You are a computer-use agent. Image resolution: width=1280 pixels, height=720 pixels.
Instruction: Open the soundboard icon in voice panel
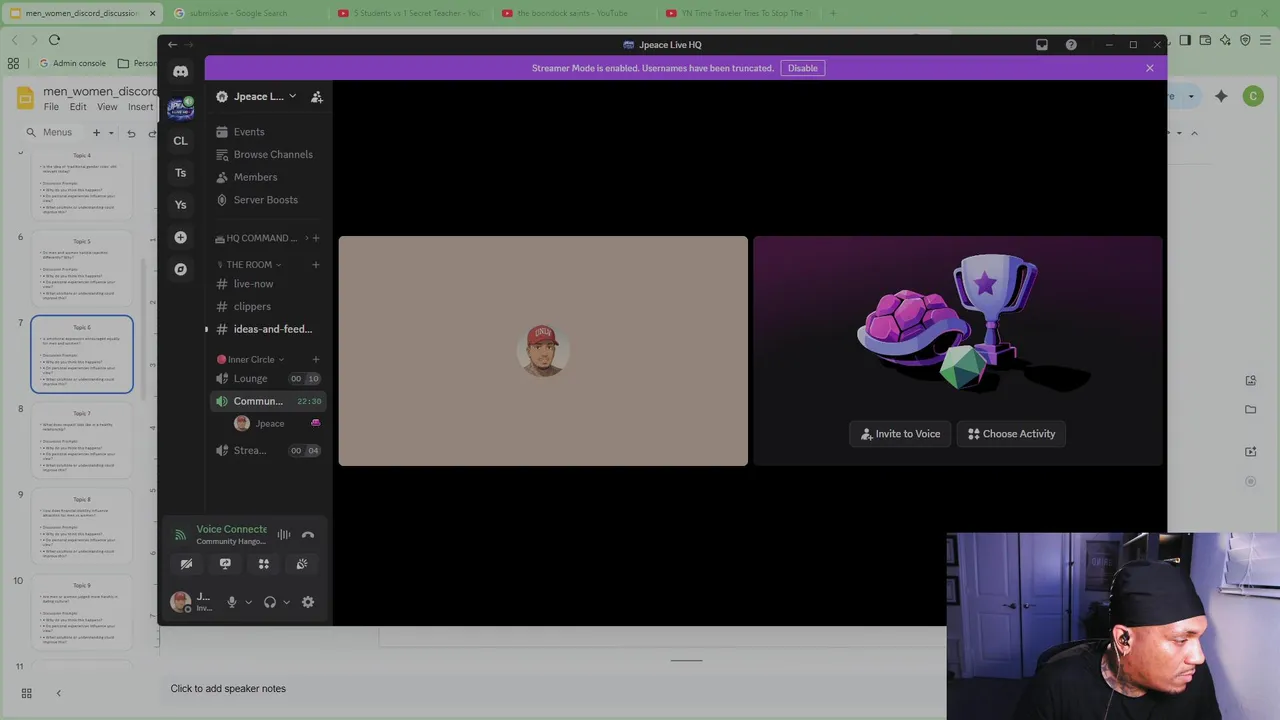point(302,564)
